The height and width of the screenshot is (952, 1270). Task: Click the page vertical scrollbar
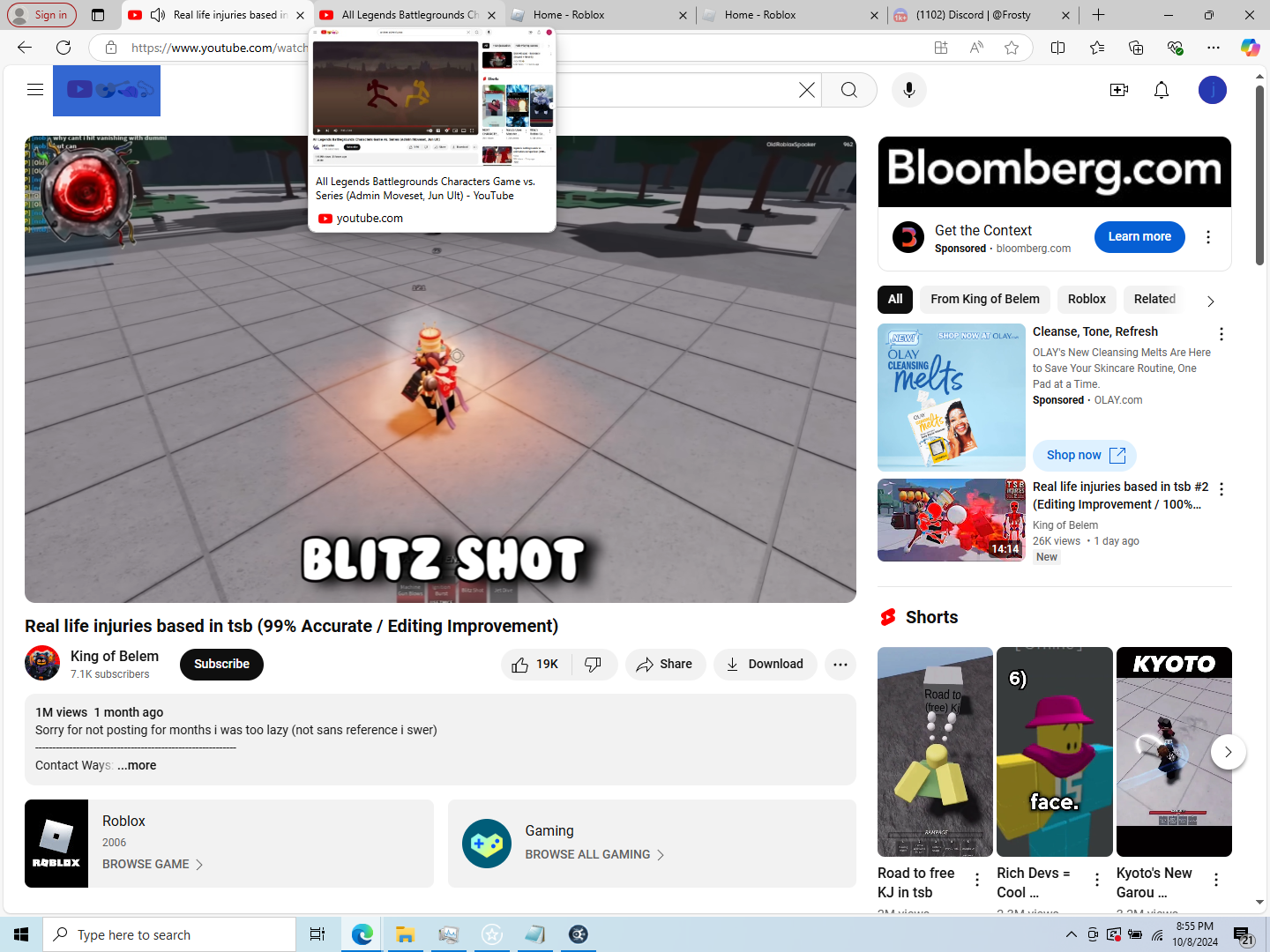pyautogui.click(x=1260, y=176)
